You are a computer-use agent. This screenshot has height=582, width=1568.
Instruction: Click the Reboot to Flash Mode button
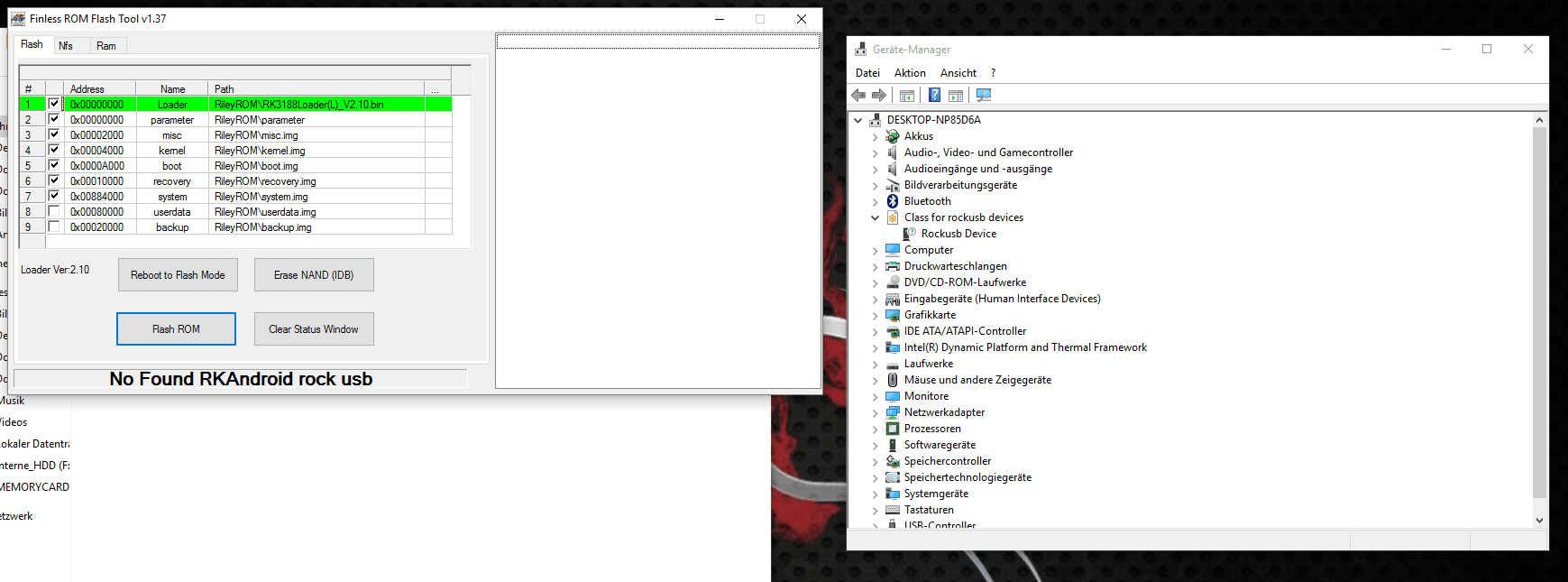coord(178,275)
